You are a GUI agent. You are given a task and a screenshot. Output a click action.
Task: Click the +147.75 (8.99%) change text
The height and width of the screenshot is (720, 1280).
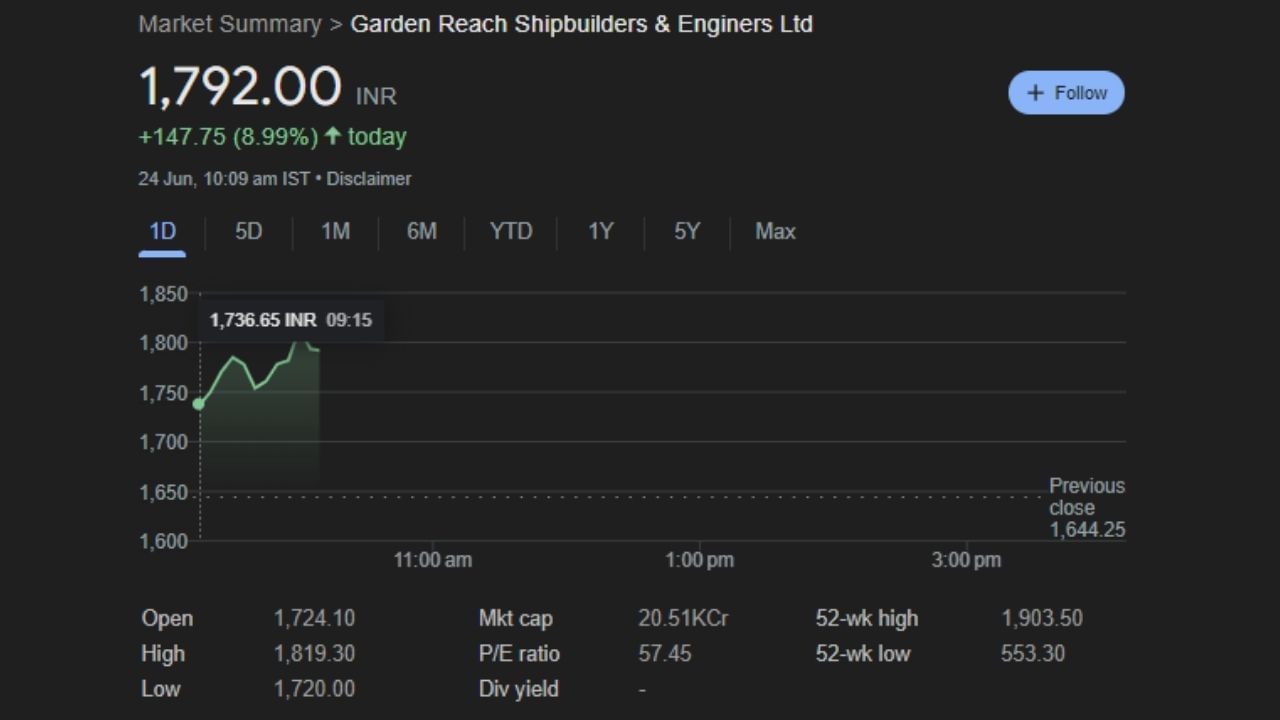(x=228, y=136)
